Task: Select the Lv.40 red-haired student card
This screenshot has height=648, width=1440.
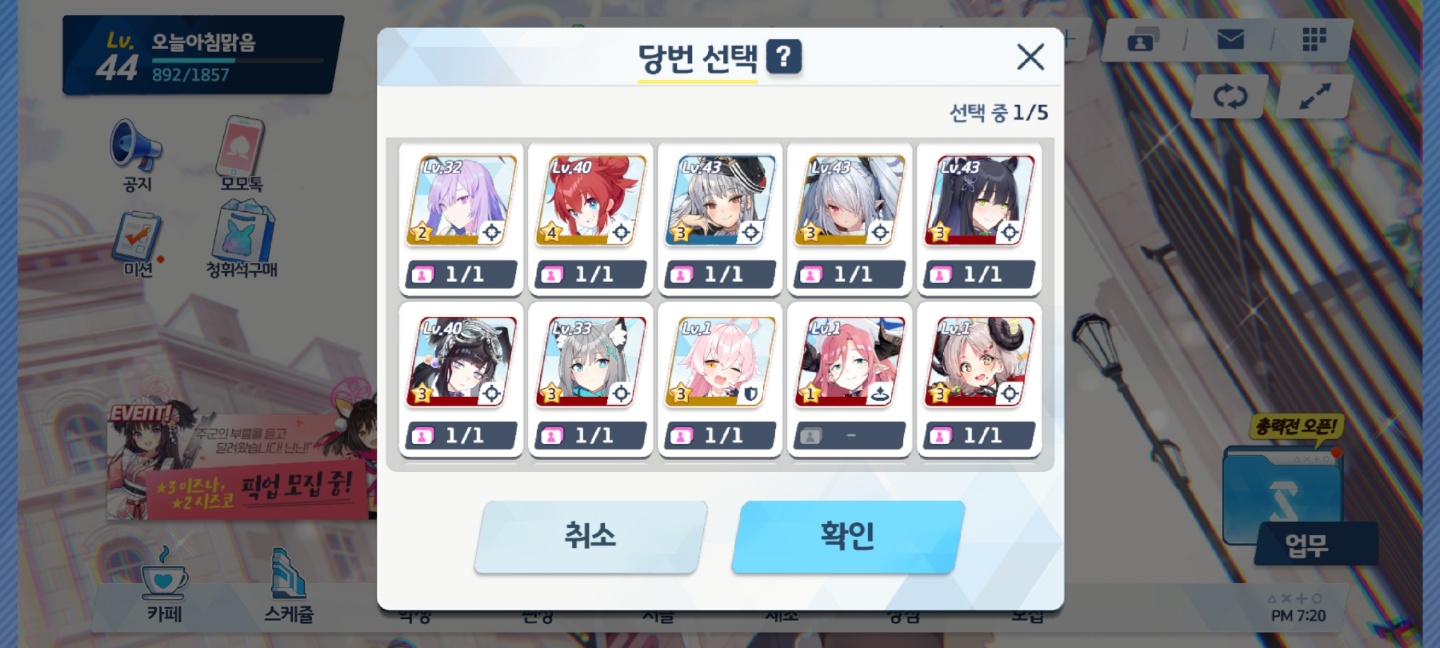Action: 591,219
